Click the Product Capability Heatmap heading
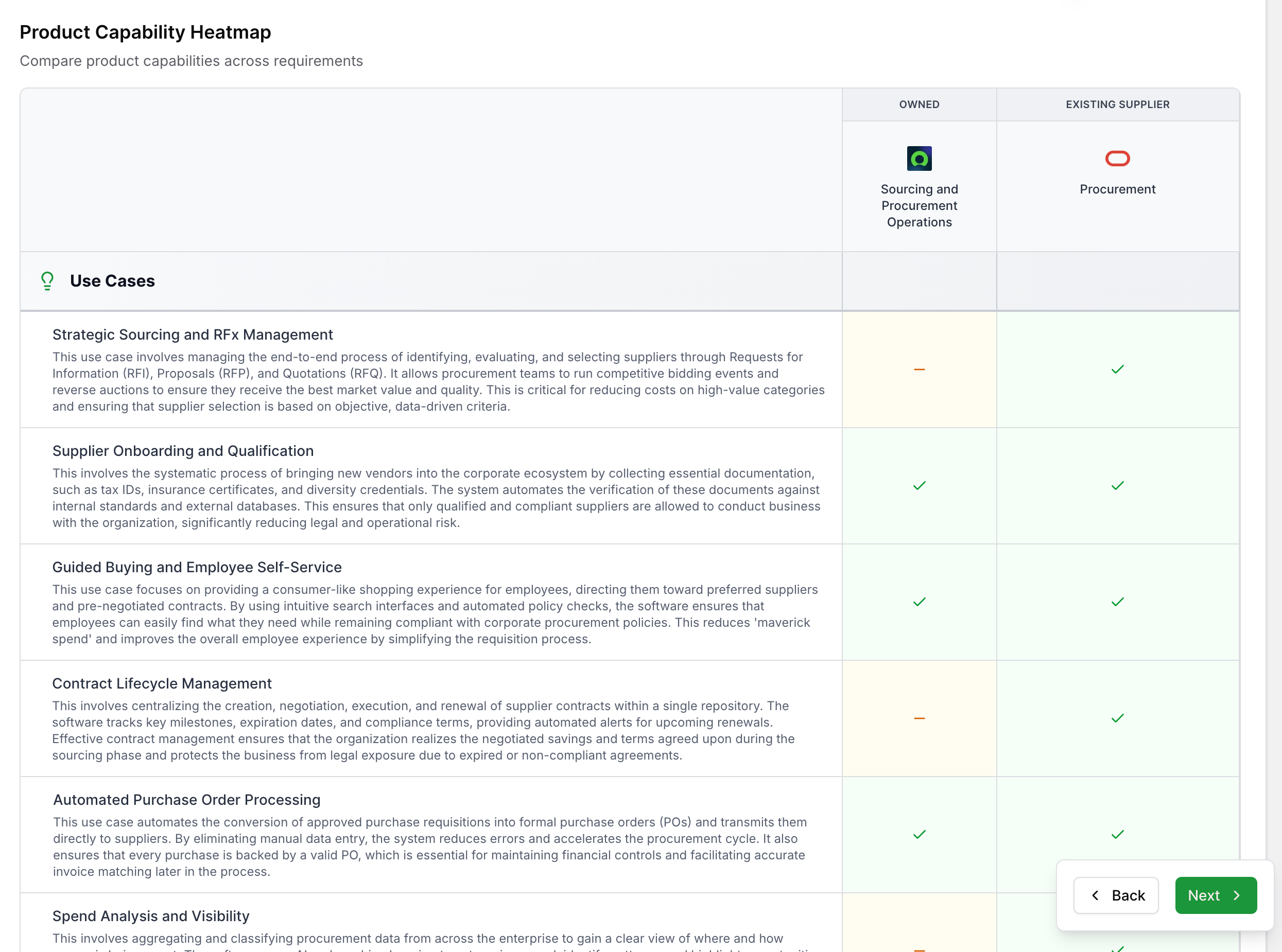 (145, 32)
